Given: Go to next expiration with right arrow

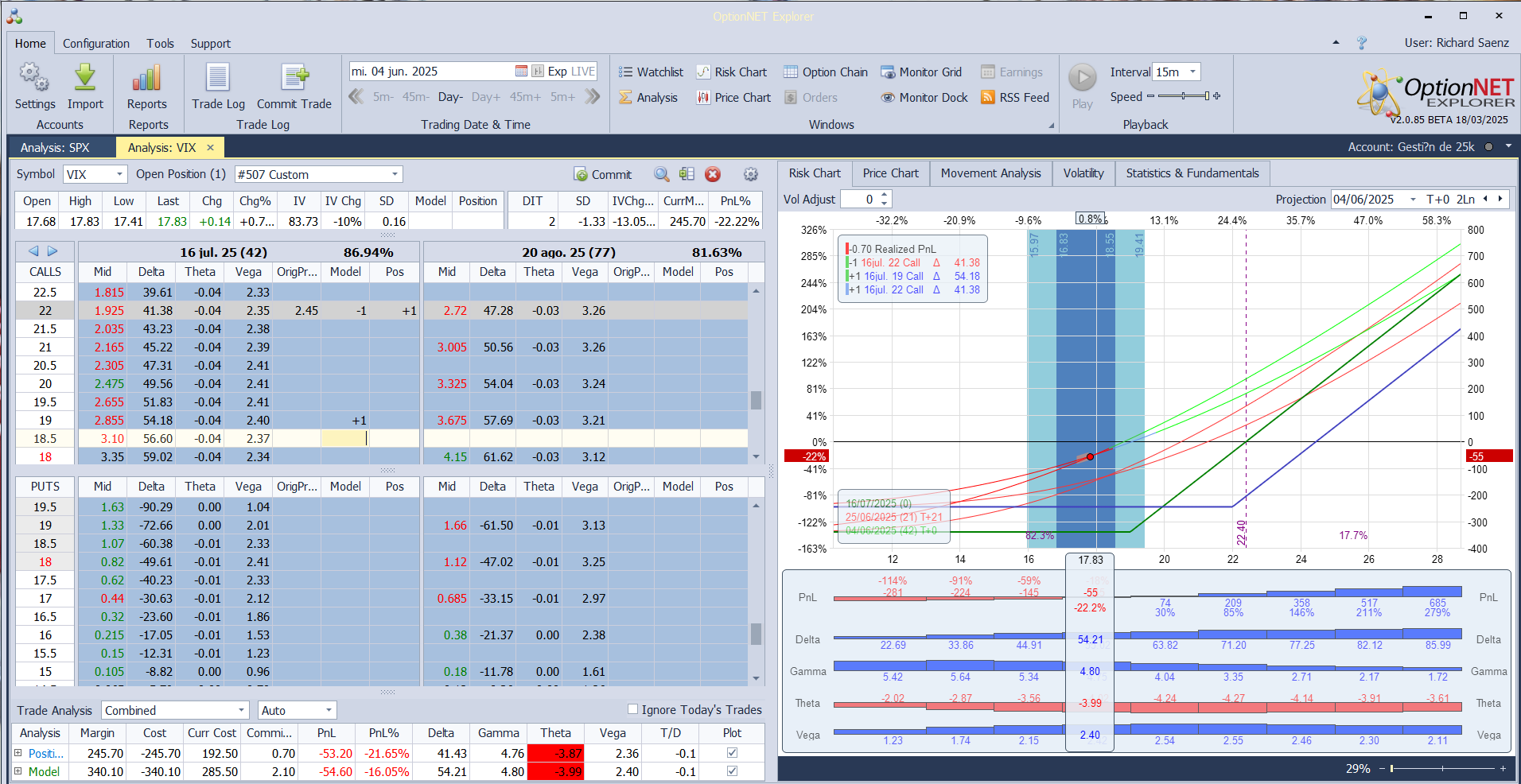Looking at the screenshot, I should click(53, 251).
